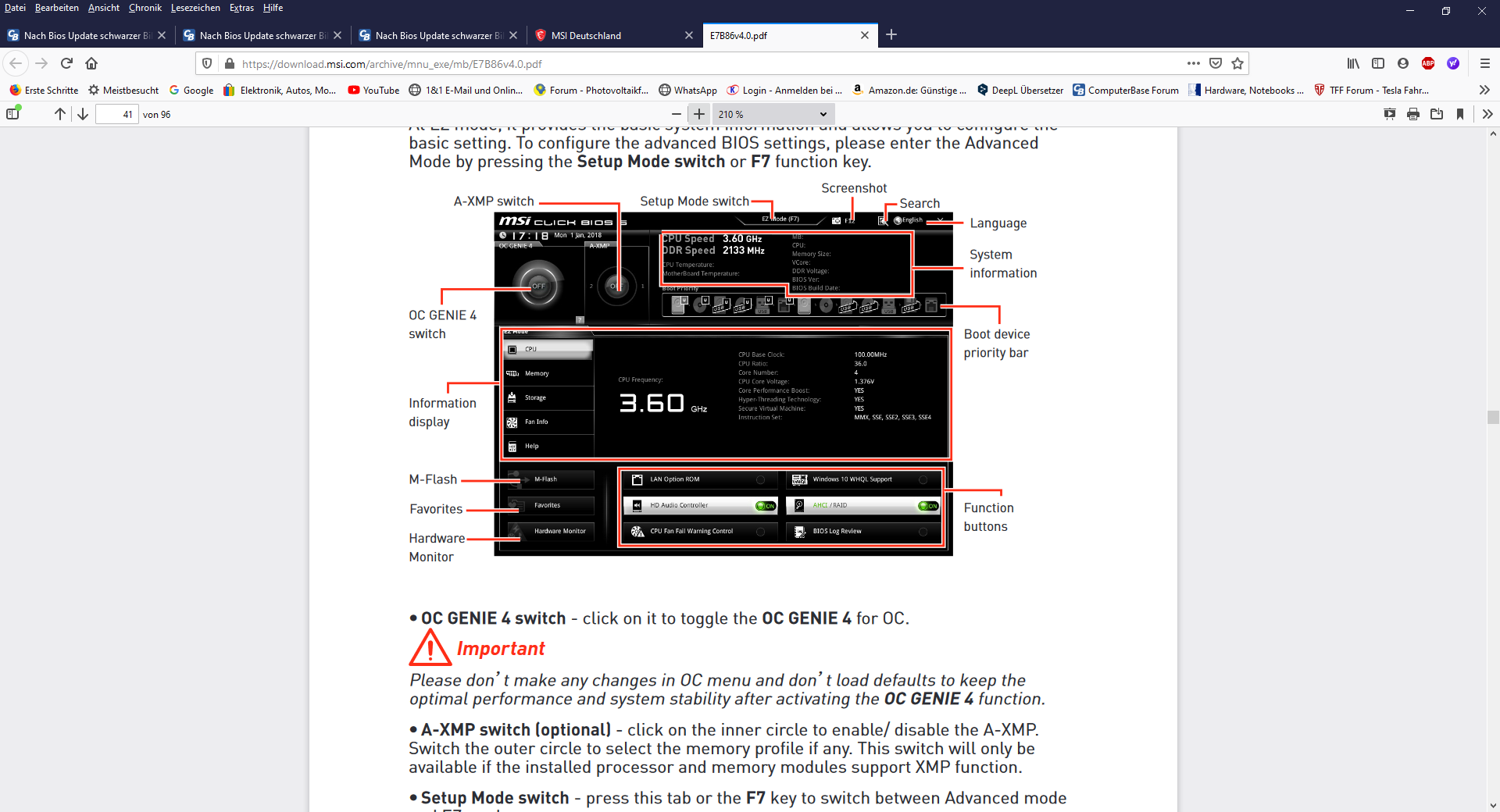Screen dimensions: 1500x812
Task: Show more bookmarks overflow chevron
Action: 1484,90
